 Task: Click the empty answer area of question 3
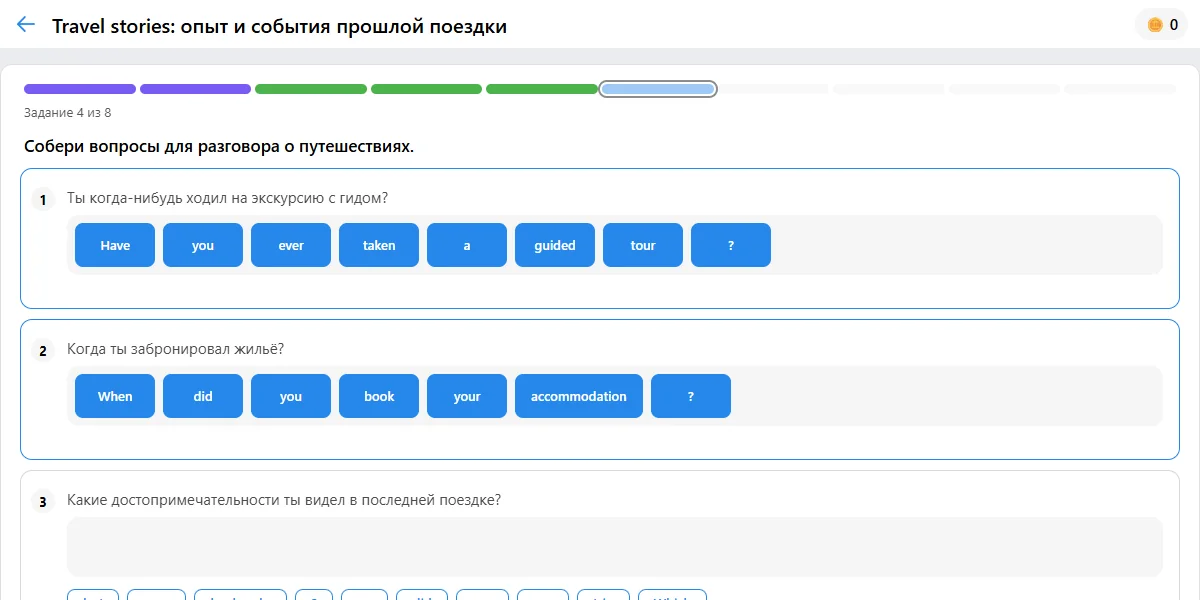[x=615, y=547]
